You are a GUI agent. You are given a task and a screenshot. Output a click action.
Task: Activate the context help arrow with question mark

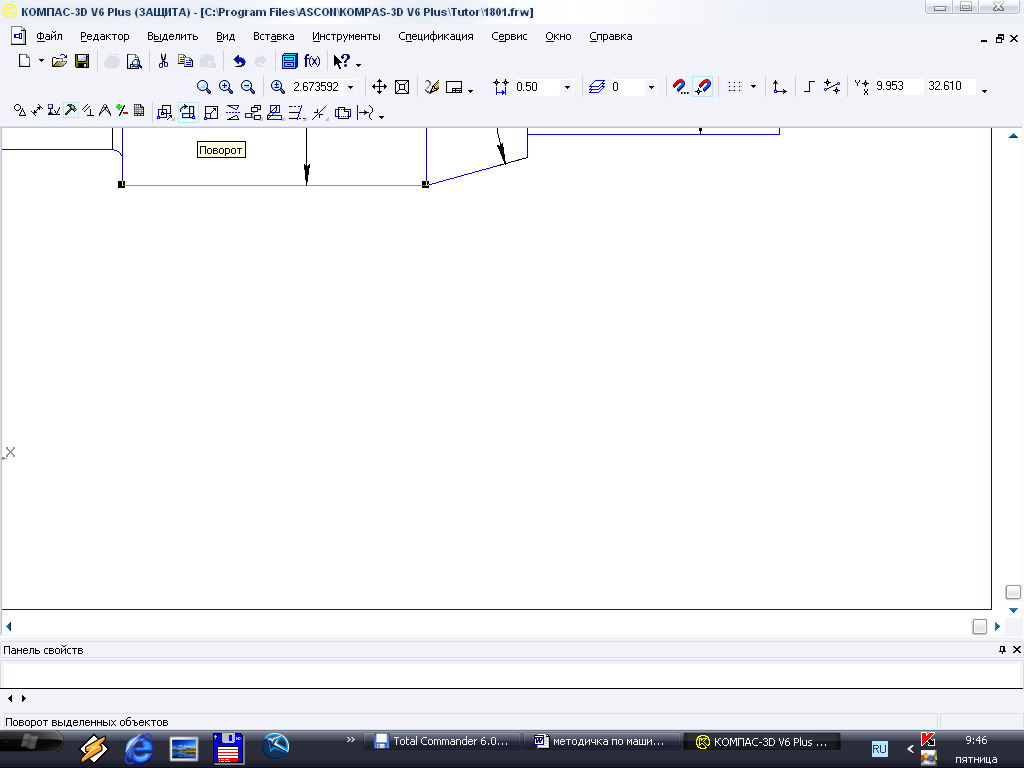[x=342, y=61]
